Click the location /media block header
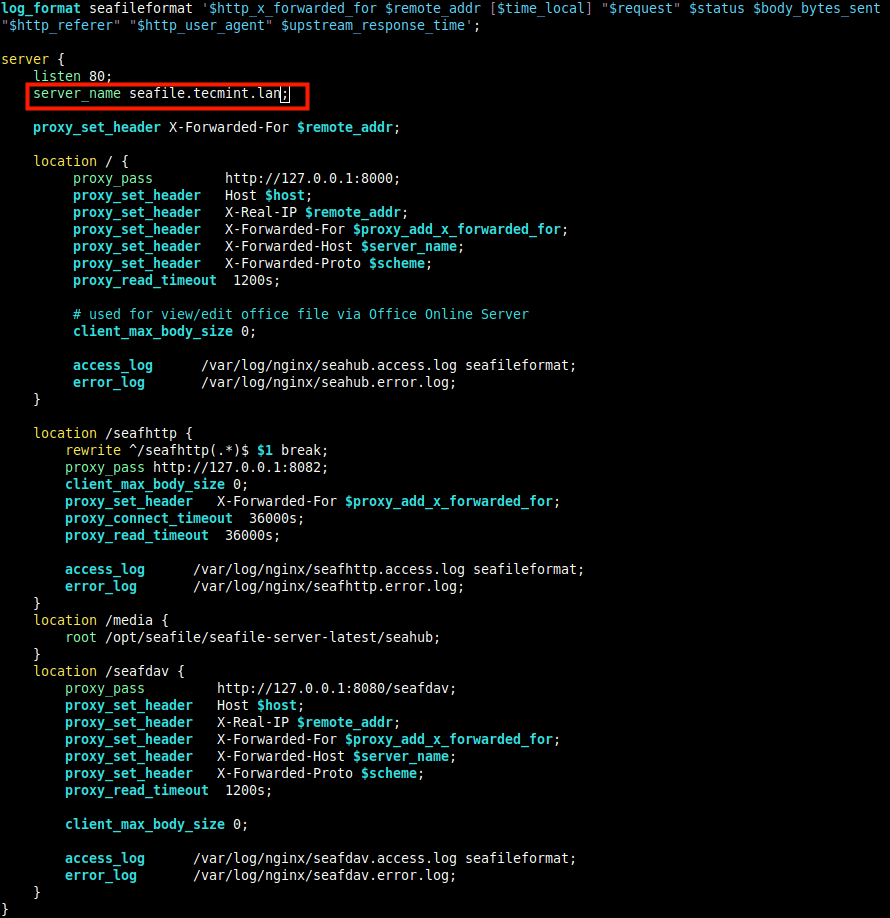This screenshot has width=890, height=918. (x=101, y=621)
